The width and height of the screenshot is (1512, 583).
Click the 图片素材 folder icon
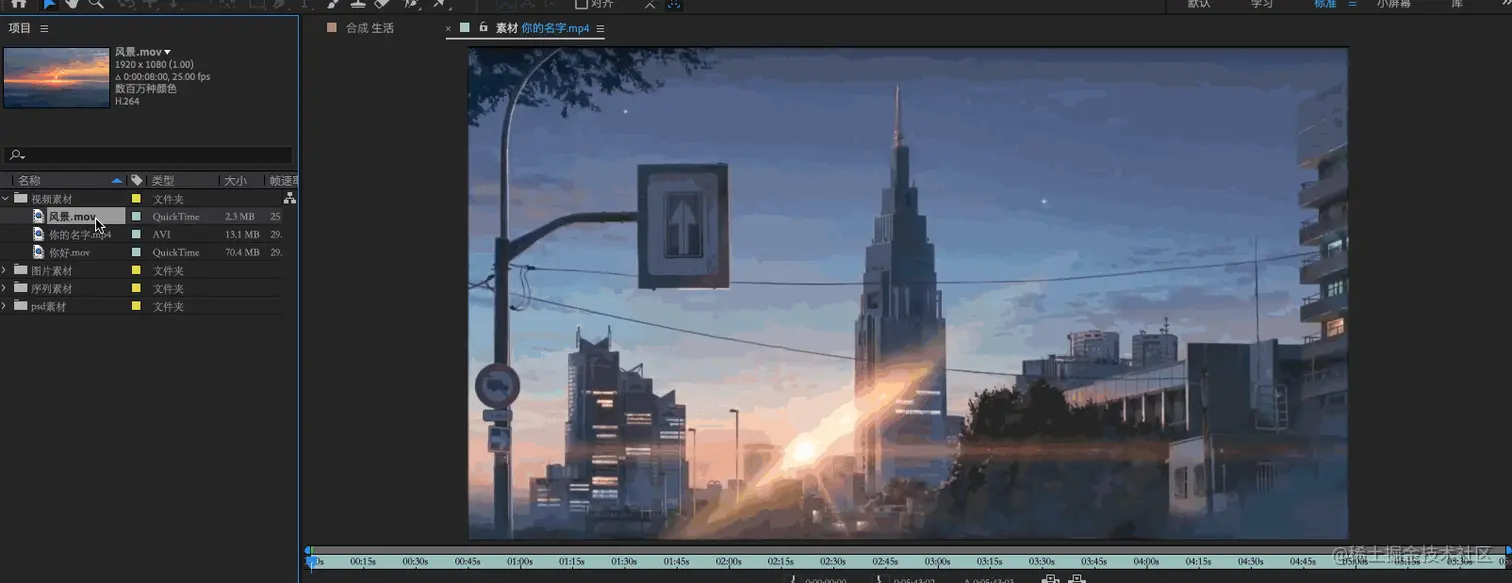pyautogui.click(x=21, y=271)
